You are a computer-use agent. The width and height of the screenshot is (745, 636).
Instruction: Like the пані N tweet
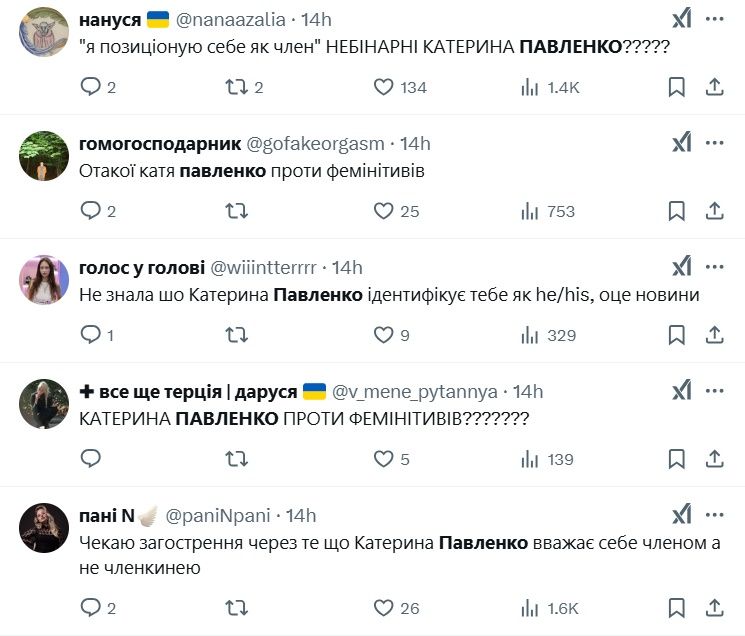point(383,607)
